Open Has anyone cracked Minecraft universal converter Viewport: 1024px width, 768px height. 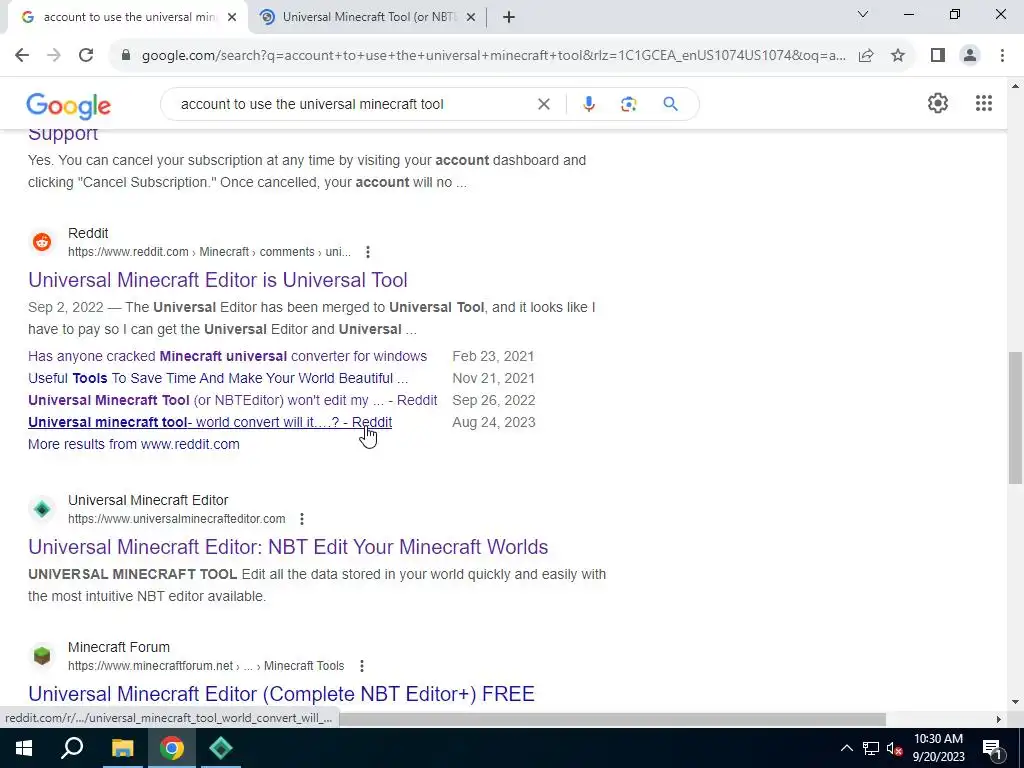point(227,357)
